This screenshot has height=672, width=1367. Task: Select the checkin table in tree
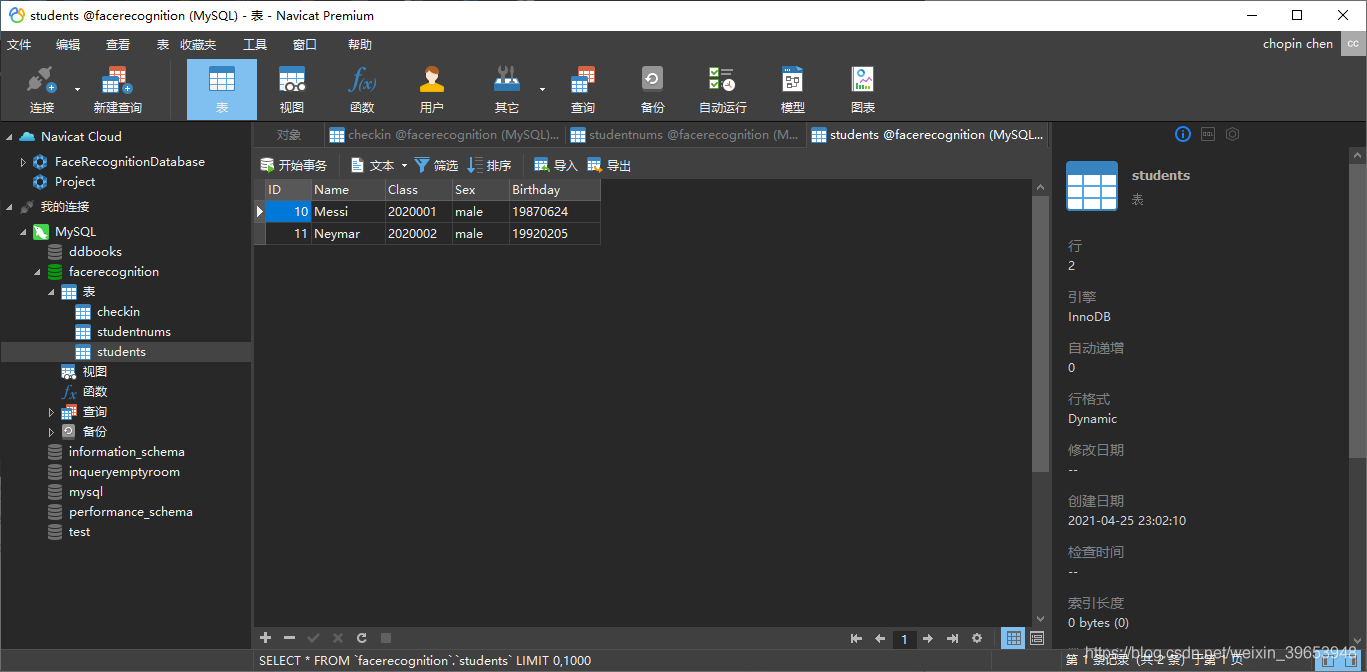tap(118, 312)
